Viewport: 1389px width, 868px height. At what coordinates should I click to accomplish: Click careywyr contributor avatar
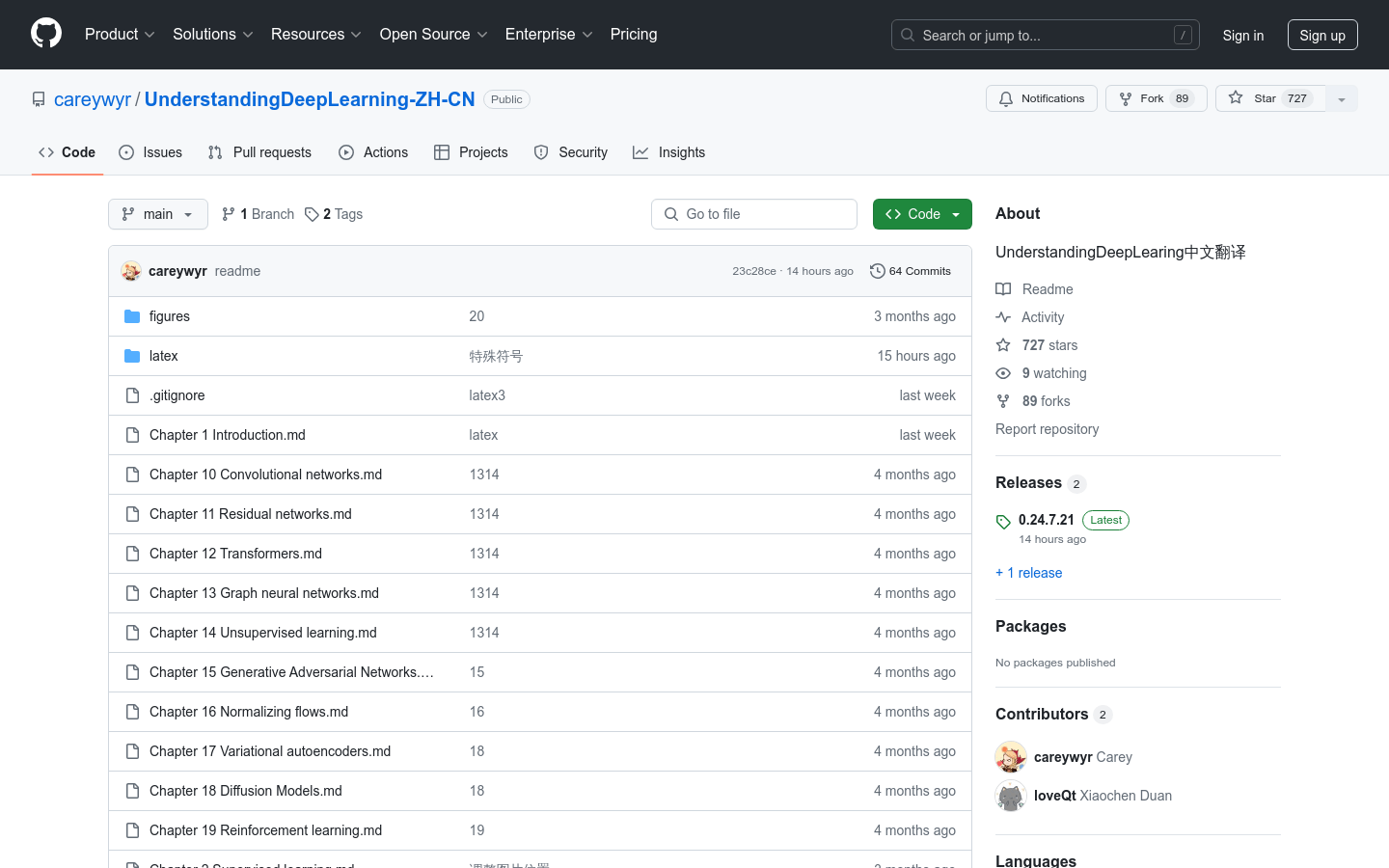pos(1011,757)
